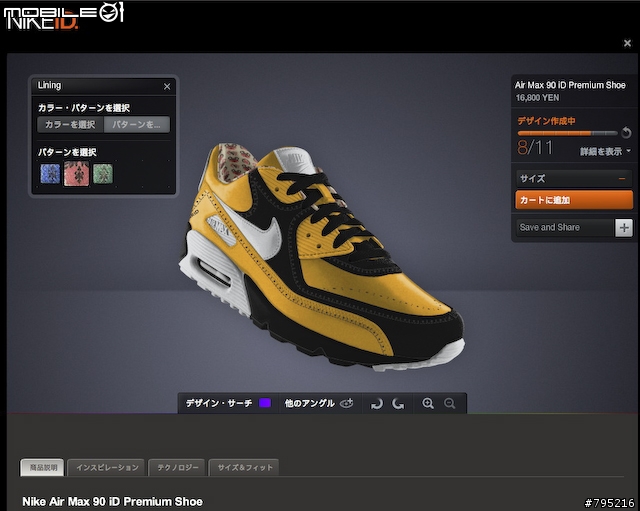
Task: Click the Mobile NIKEiD logo
Action: click(63, 16)
